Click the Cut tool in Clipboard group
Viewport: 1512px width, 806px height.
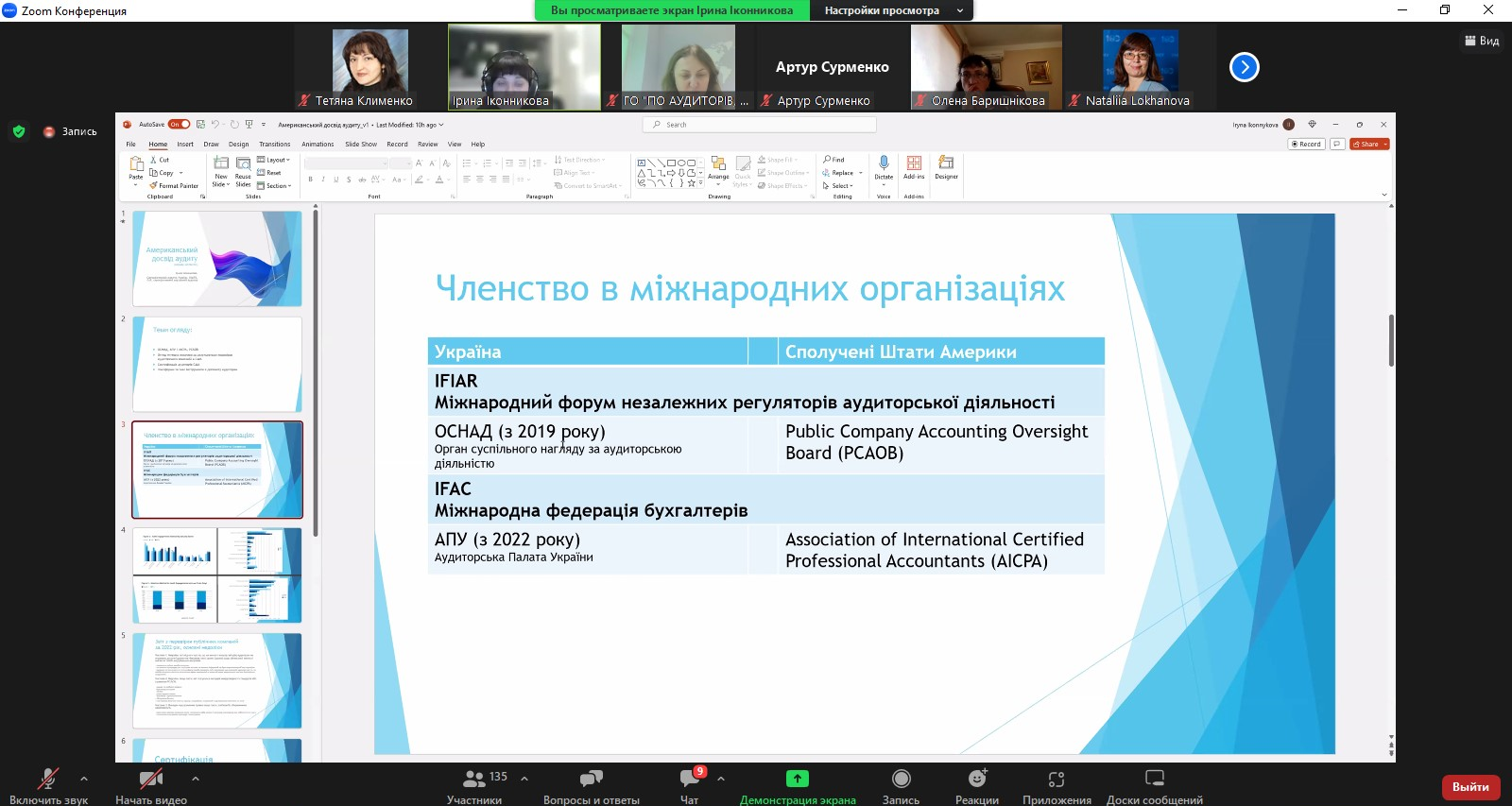[160, 160]
